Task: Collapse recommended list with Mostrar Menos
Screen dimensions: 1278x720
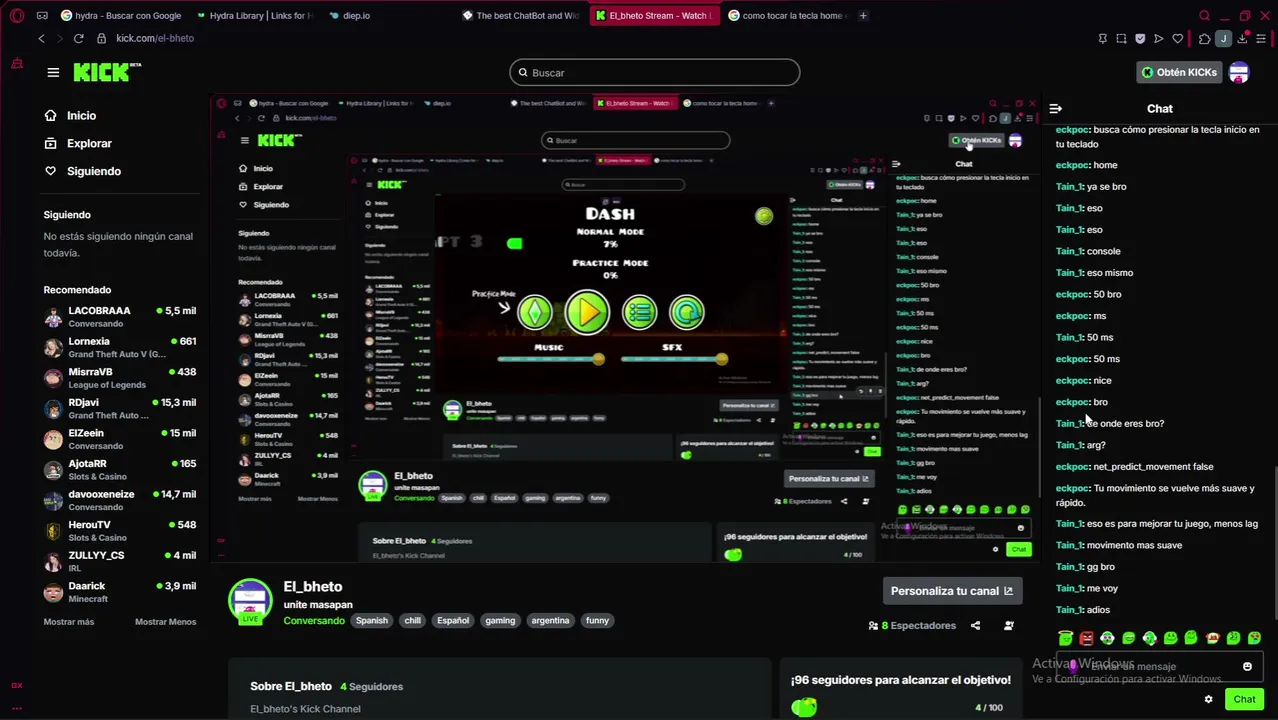Action: (x=166, y=622)
